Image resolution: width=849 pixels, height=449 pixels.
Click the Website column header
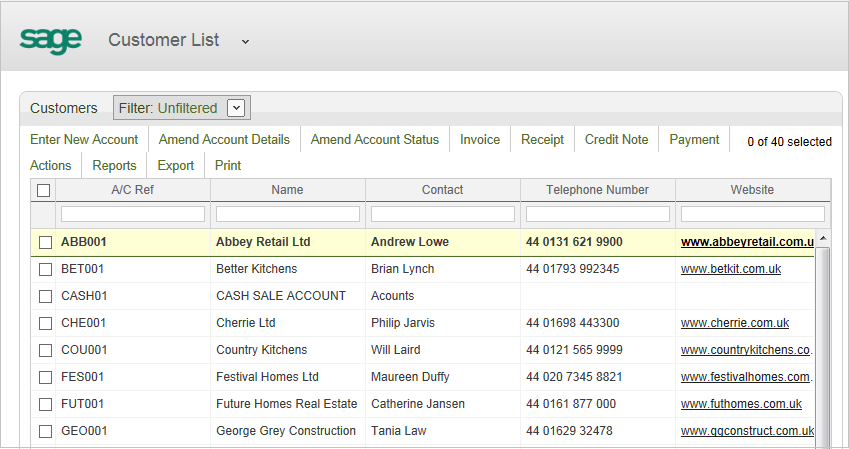pyautogui.click(x=752, y=190)
